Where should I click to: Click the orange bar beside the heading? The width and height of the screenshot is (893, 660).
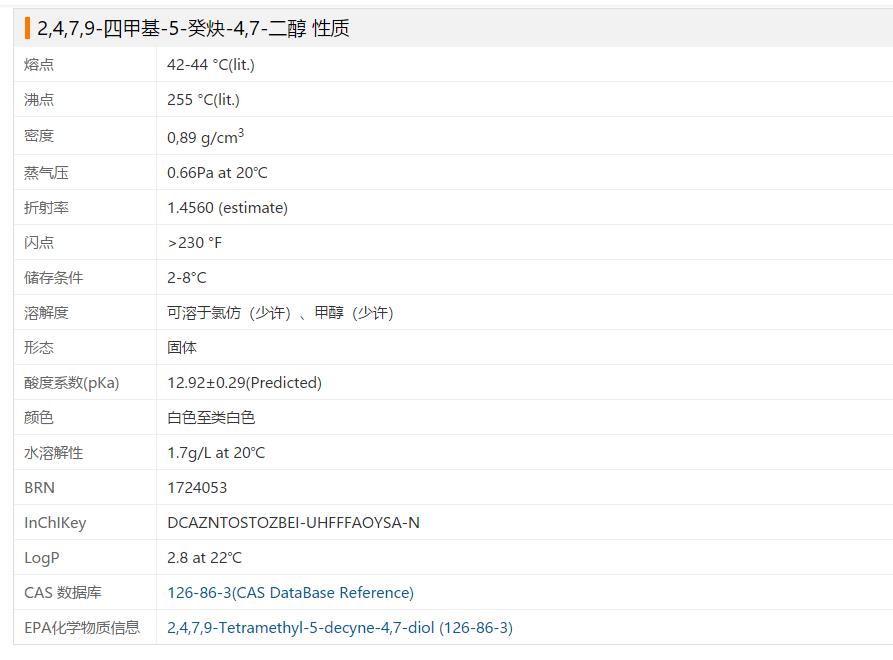[27, 29]
